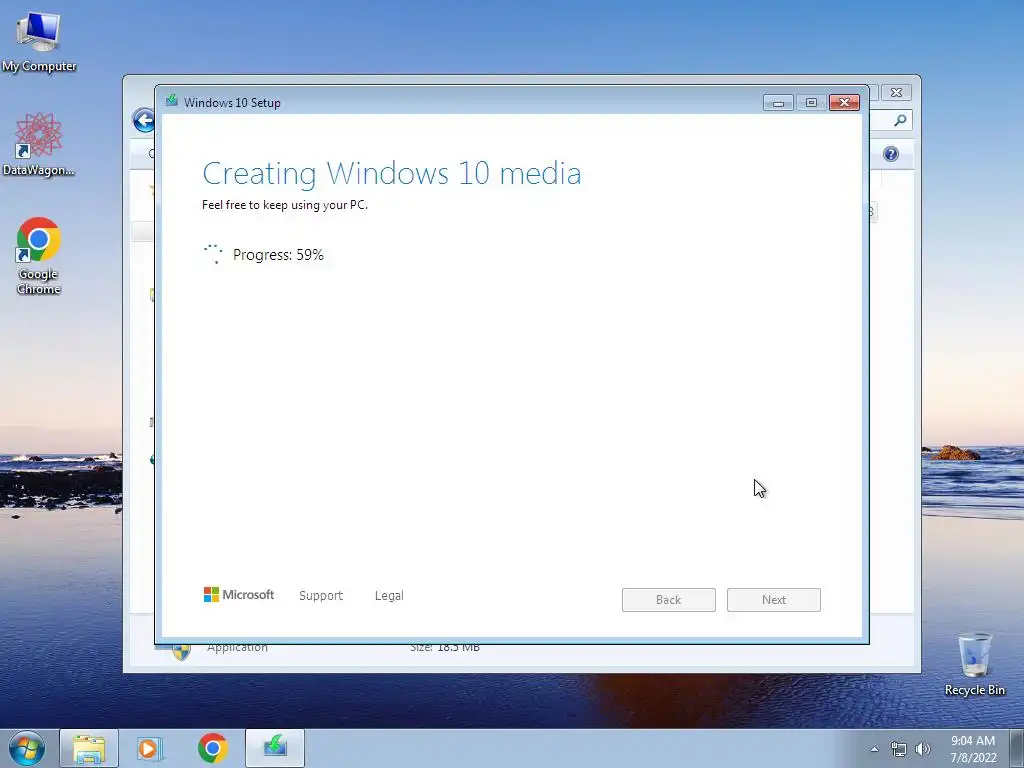The image size is (1024, 768).
Task: Click the Show Desktop strip
Action: tap(1016, 748)
